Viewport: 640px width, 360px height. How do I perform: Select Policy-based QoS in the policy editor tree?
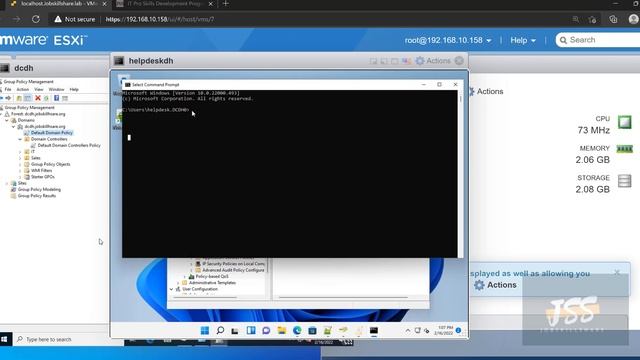212,276
